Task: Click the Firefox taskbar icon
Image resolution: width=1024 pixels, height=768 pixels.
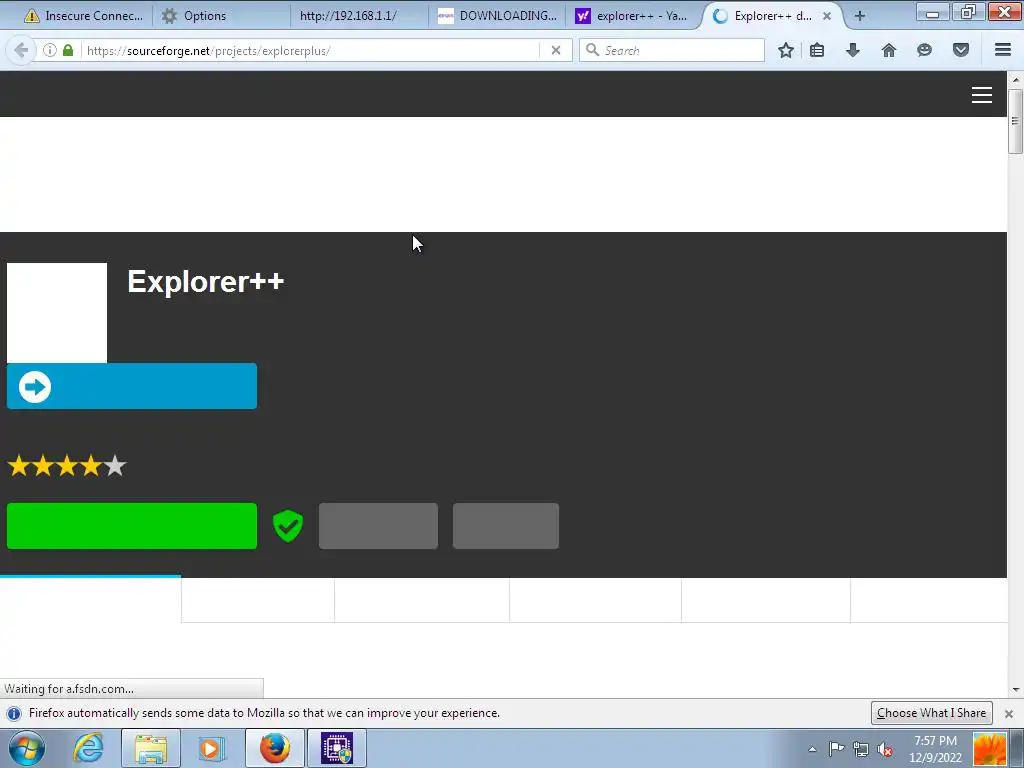Action: [275, 748]
